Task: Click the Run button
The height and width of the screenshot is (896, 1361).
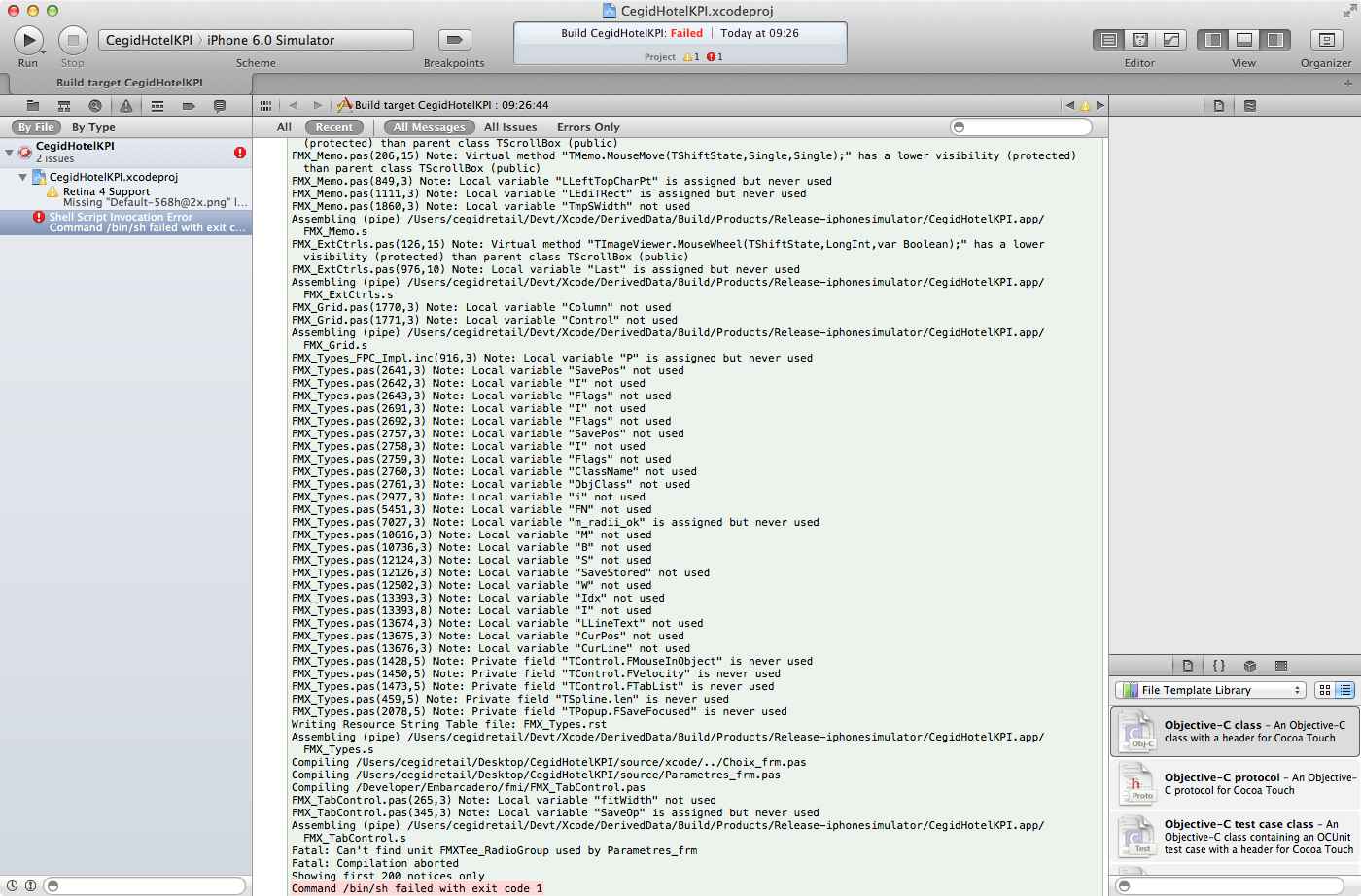Action: coord(28,40)
